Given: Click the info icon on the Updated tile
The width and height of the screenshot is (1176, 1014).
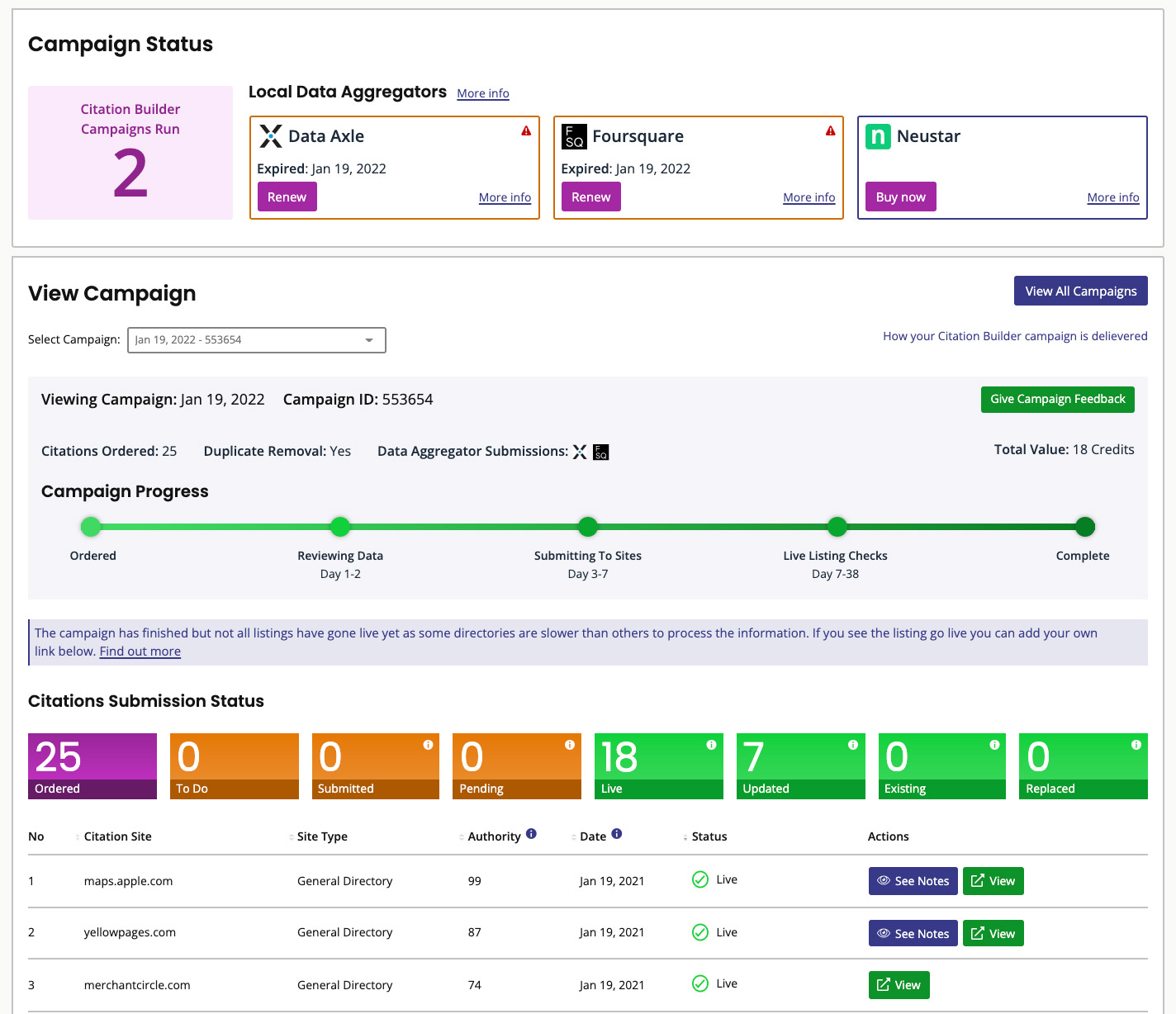Looking at the screenshot, I should (x=853, y=743).
